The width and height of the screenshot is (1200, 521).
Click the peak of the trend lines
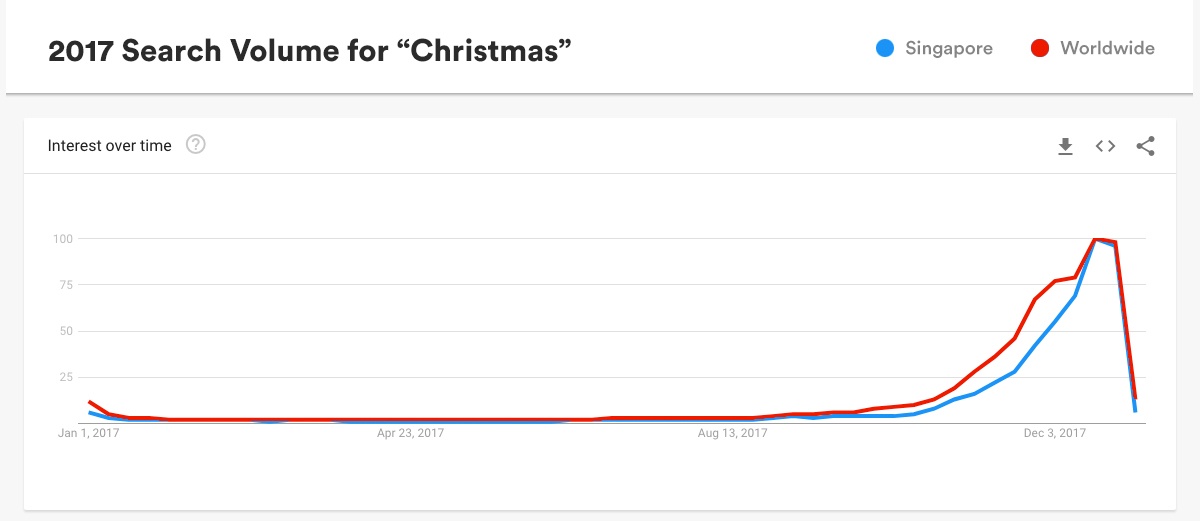point(1097,239)
